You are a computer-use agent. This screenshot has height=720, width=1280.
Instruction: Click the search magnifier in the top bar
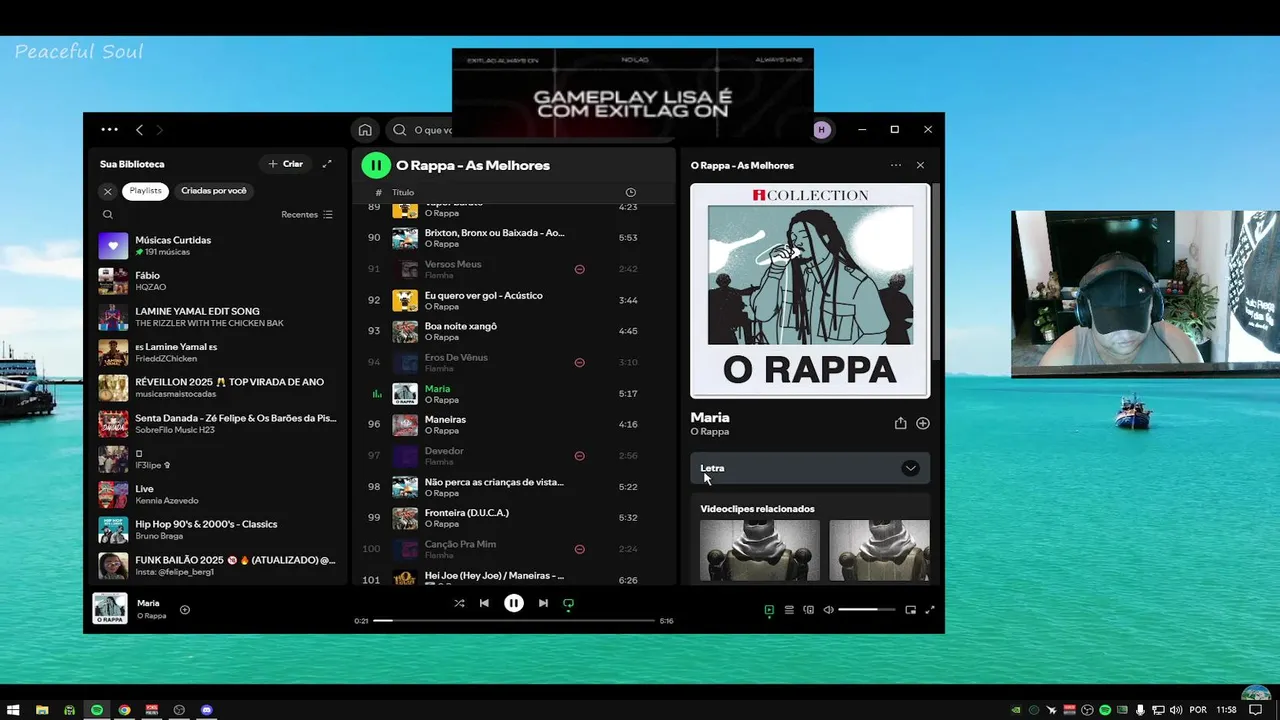coord(400,130)
